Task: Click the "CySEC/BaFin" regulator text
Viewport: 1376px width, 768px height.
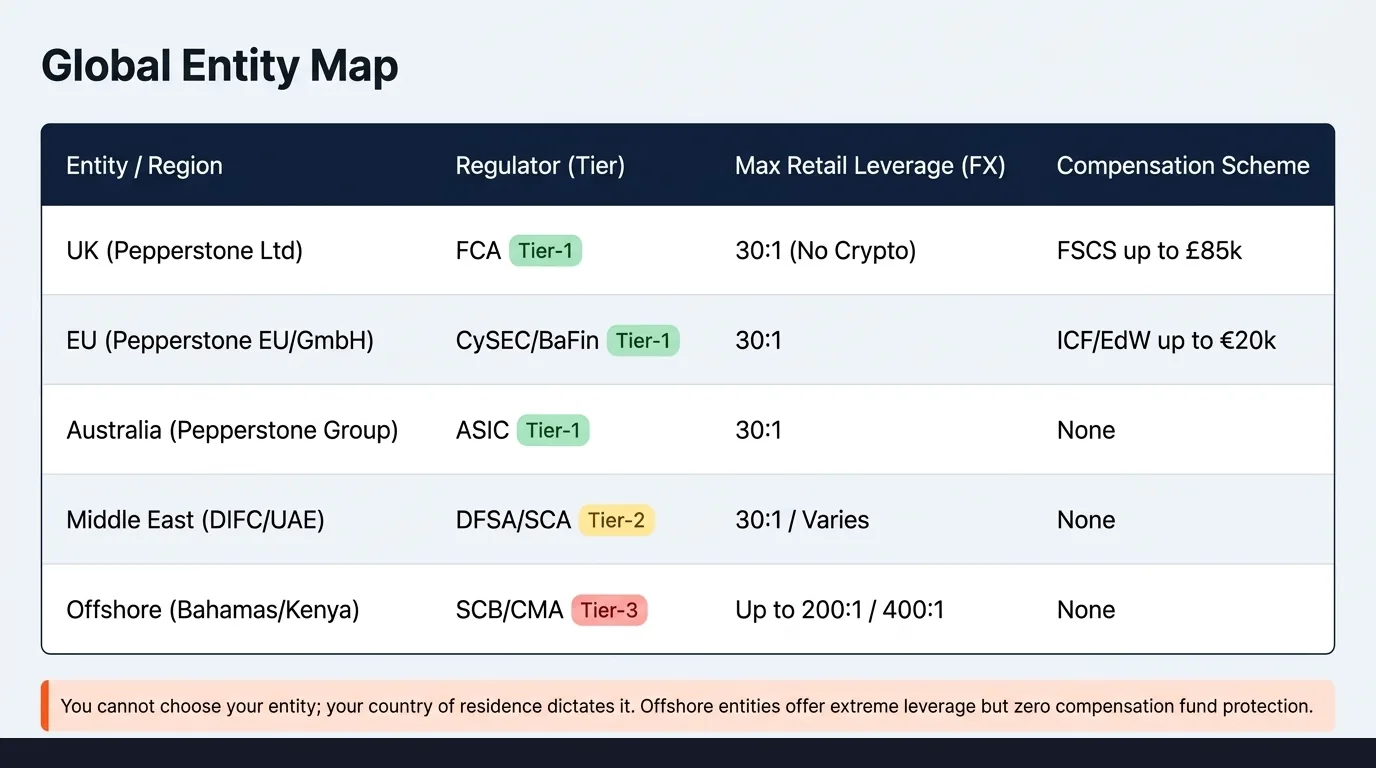Action: pos(527,340)
